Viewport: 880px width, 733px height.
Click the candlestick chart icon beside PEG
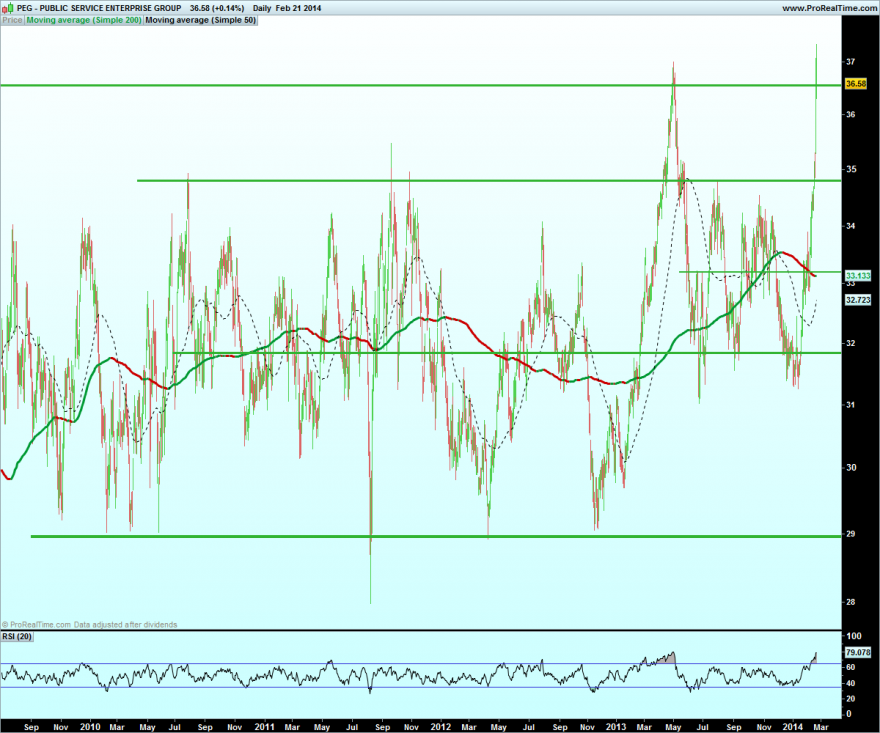(x=8, y=8)
